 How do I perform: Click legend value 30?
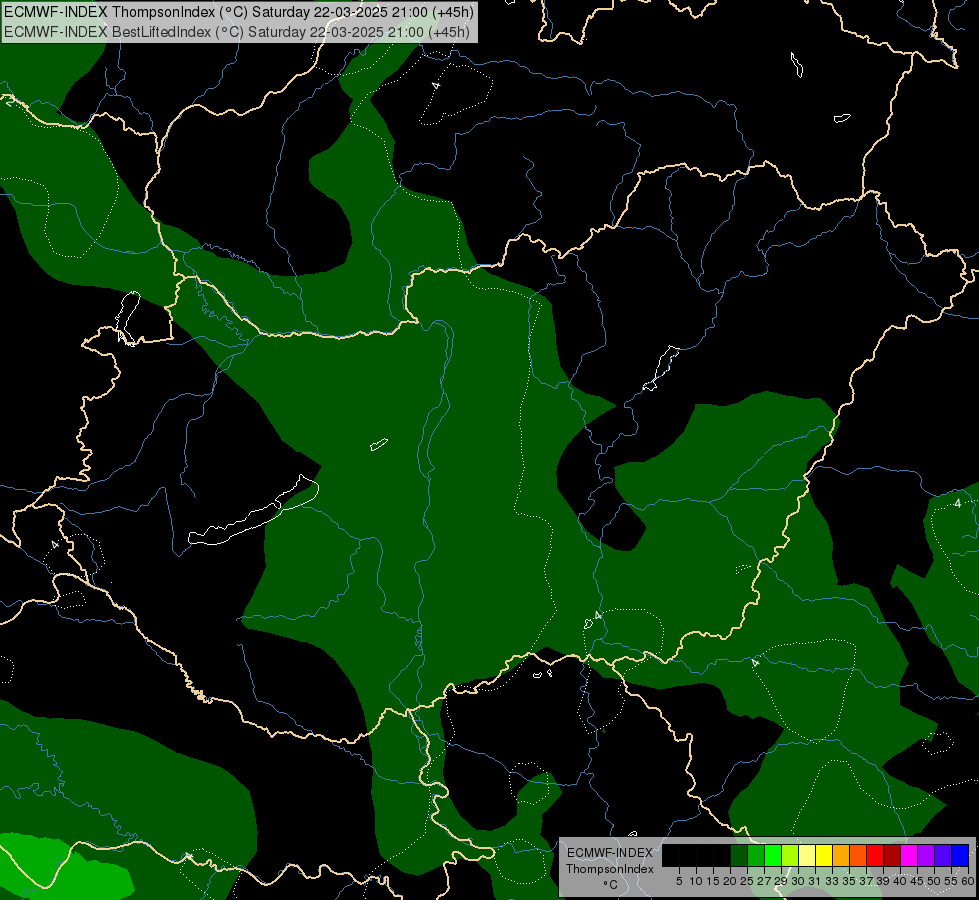(798, 881)
